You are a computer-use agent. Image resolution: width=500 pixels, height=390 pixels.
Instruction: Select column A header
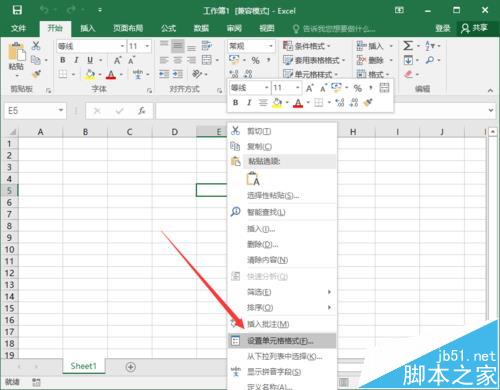pos(40,132)
